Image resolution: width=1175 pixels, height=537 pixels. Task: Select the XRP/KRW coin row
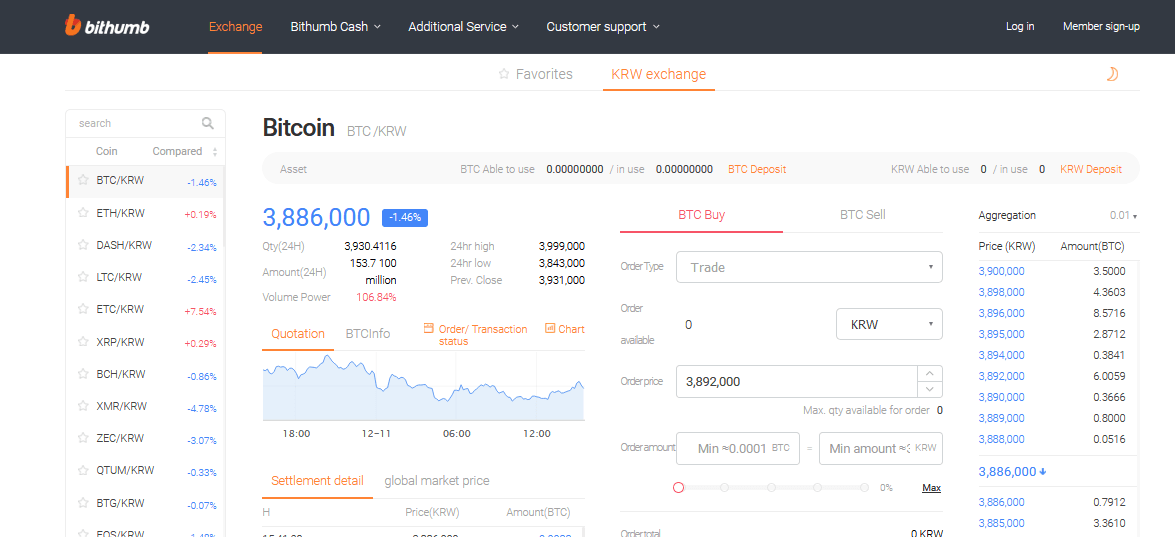145,342
